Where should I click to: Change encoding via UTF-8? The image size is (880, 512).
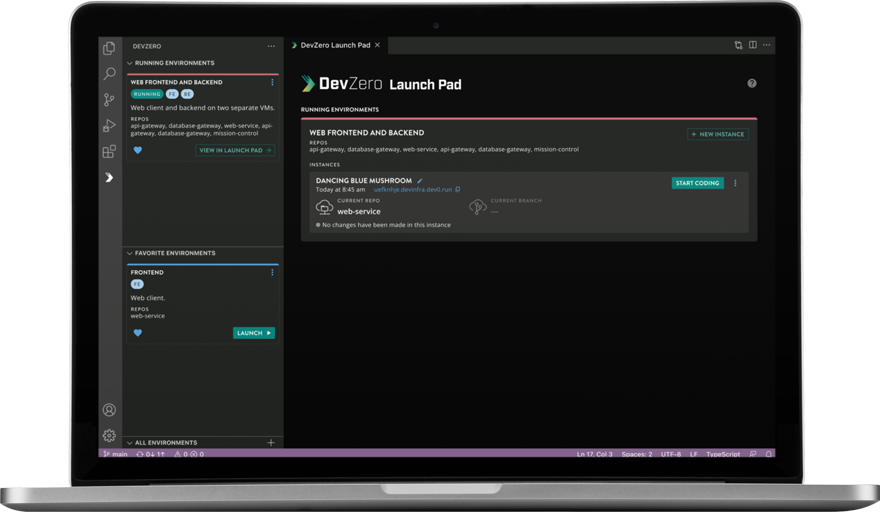tap(671, 454)
